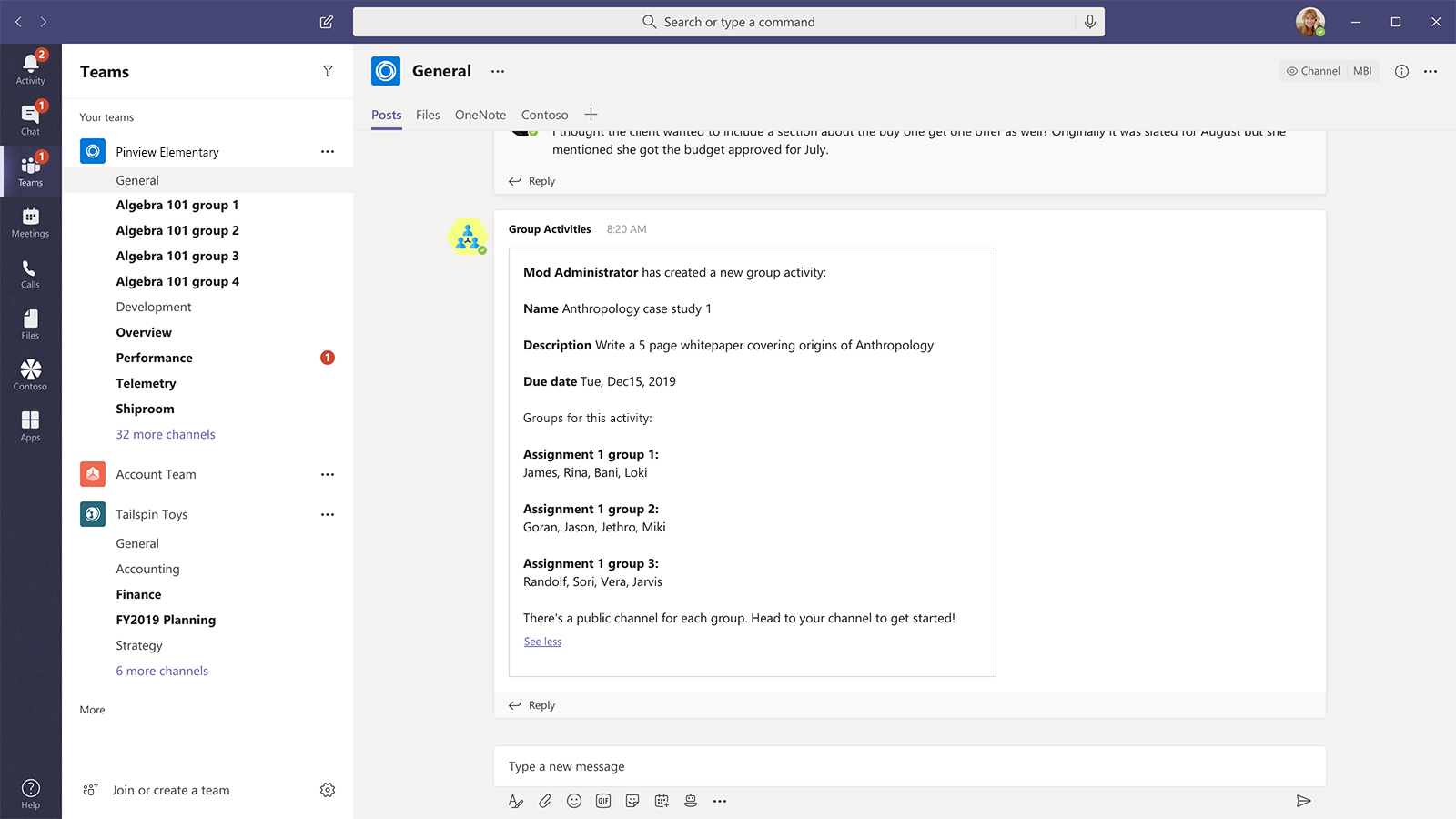The height and width of the screenshot is (819, 1456).
Task: Open FY2019 Planning channel
Action: [166, 620]
